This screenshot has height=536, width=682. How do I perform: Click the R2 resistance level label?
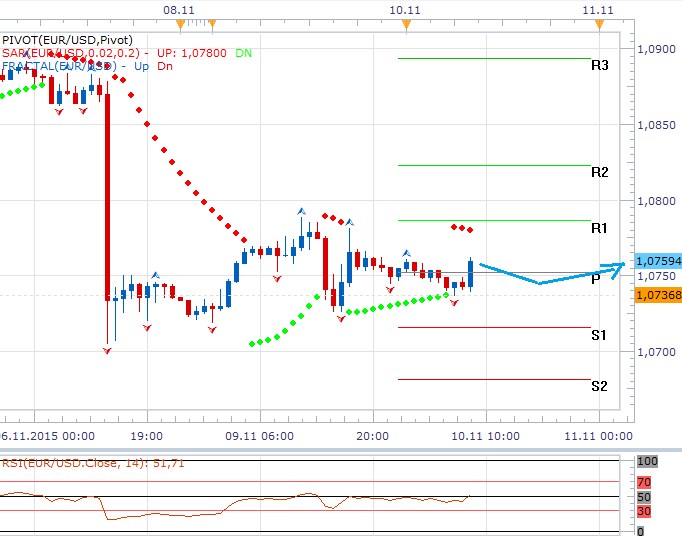[x=599, y=172]
